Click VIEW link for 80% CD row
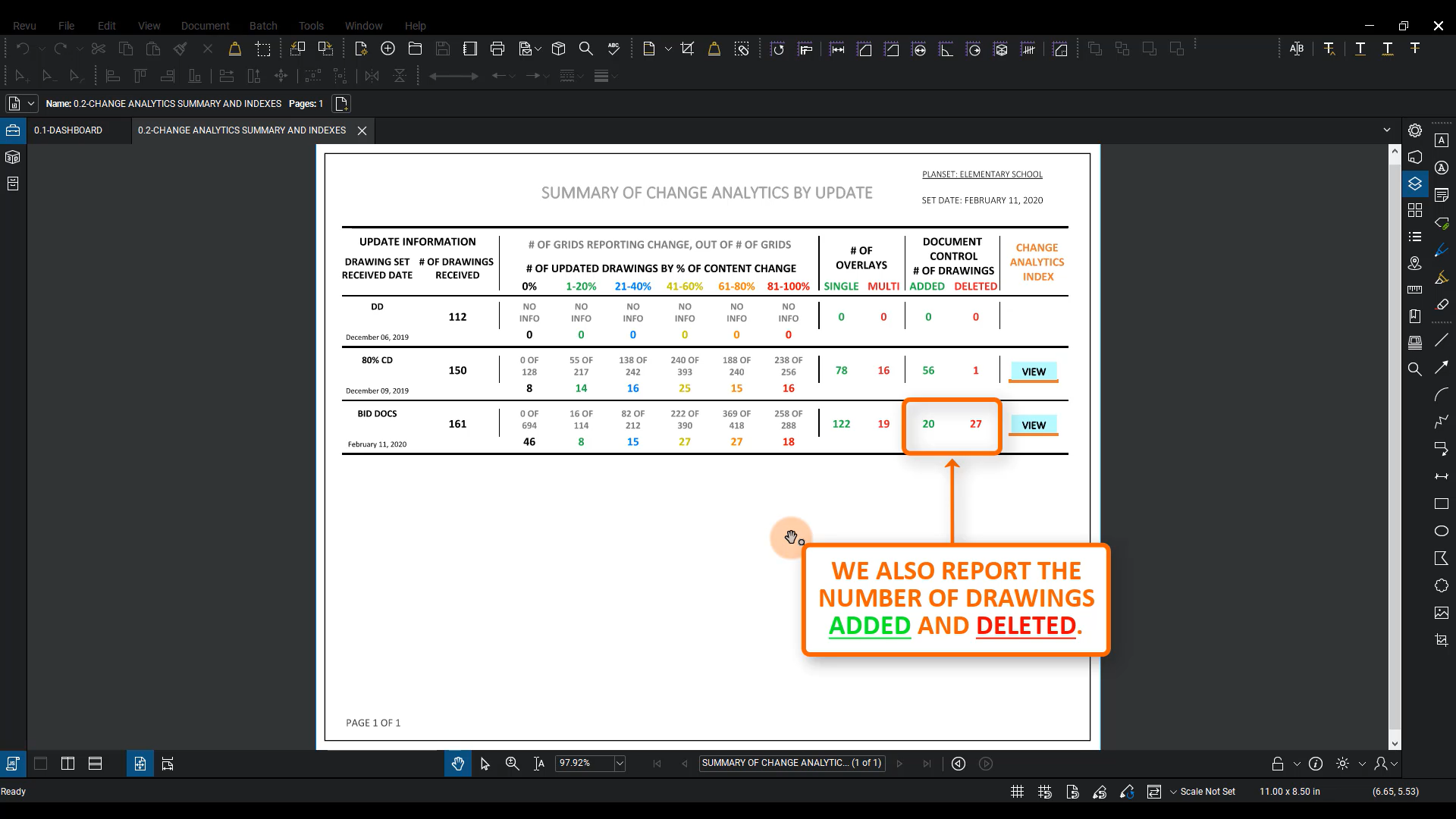The image size is (1456, 819). point(1034,372)
